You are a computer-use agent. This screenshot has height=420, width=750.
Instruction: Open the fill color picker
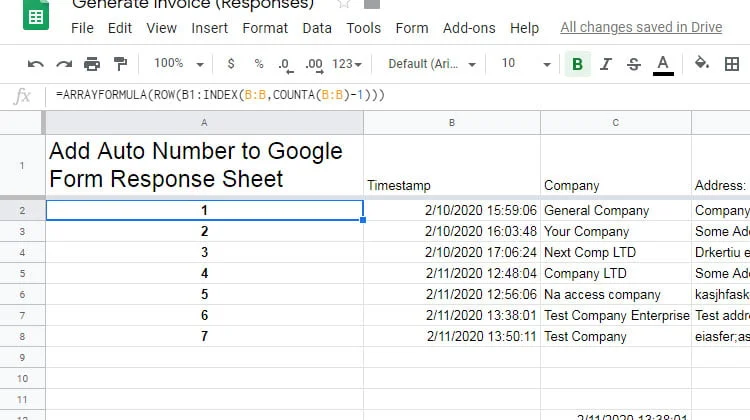tap(702, 63)
